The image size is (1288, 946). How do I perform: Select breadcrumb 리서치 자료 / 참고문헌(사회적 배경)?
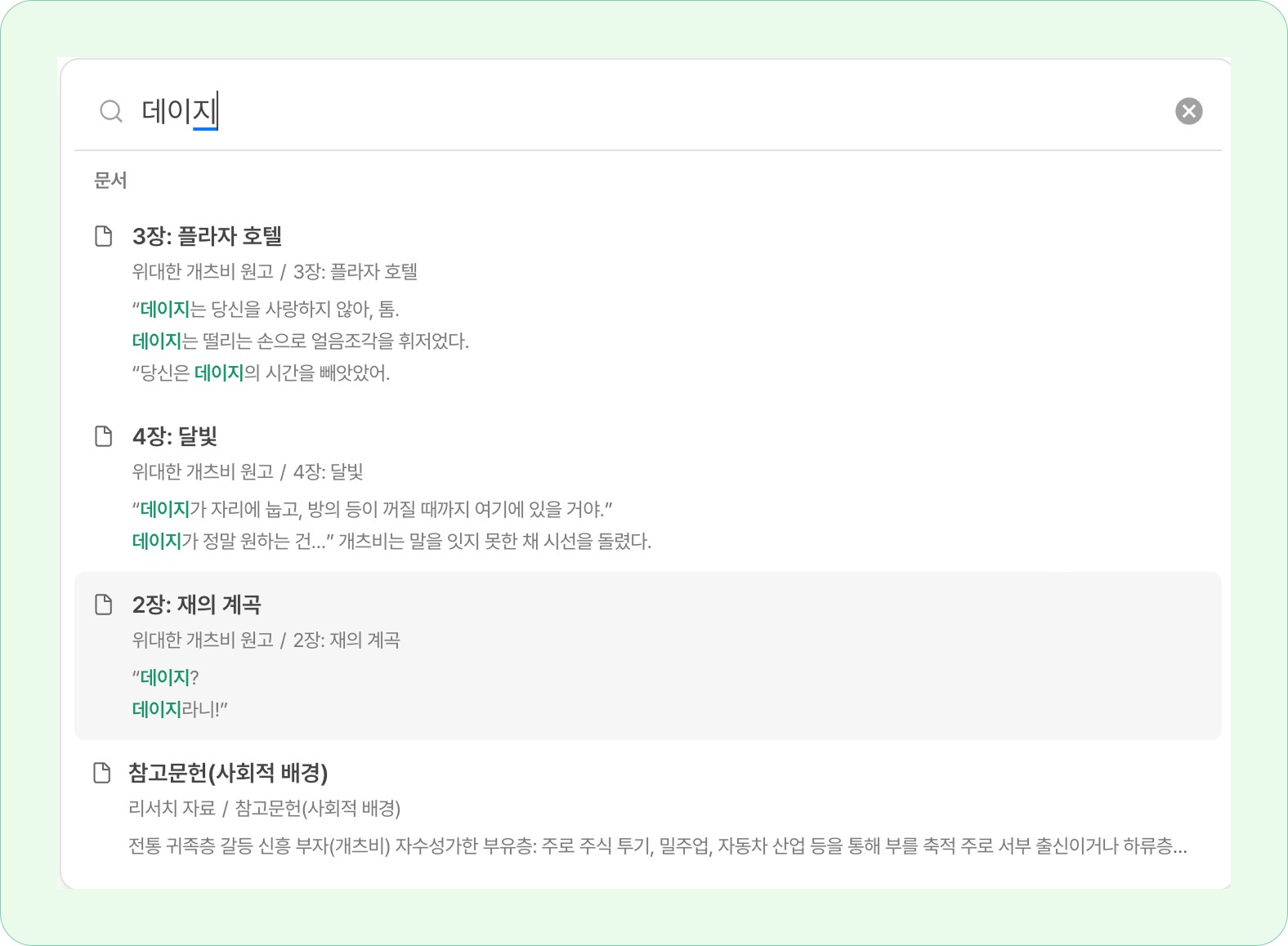tap(265, 809)
